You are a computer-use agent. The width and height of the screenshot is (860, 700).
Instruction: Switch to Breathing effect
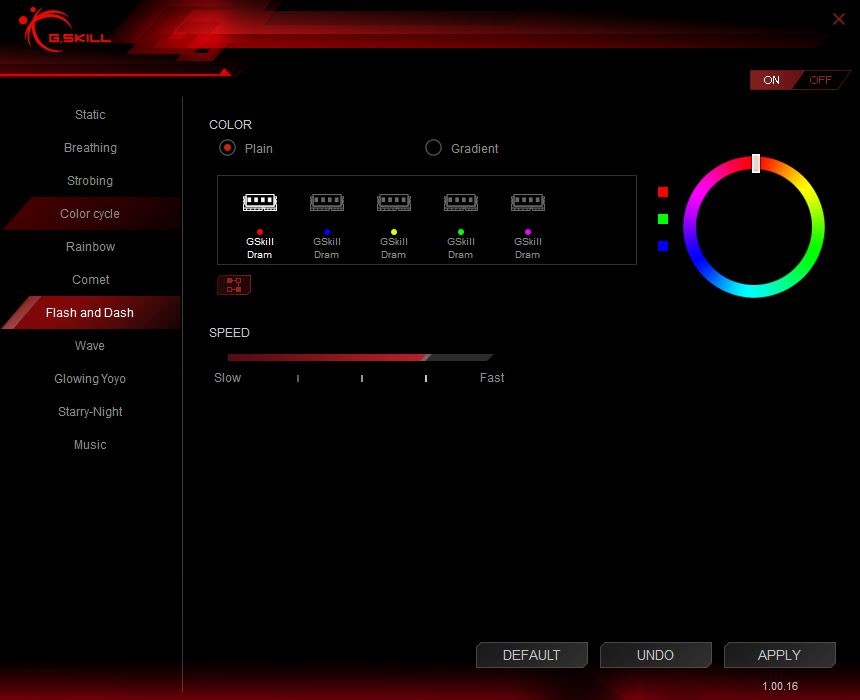(90, 148)
